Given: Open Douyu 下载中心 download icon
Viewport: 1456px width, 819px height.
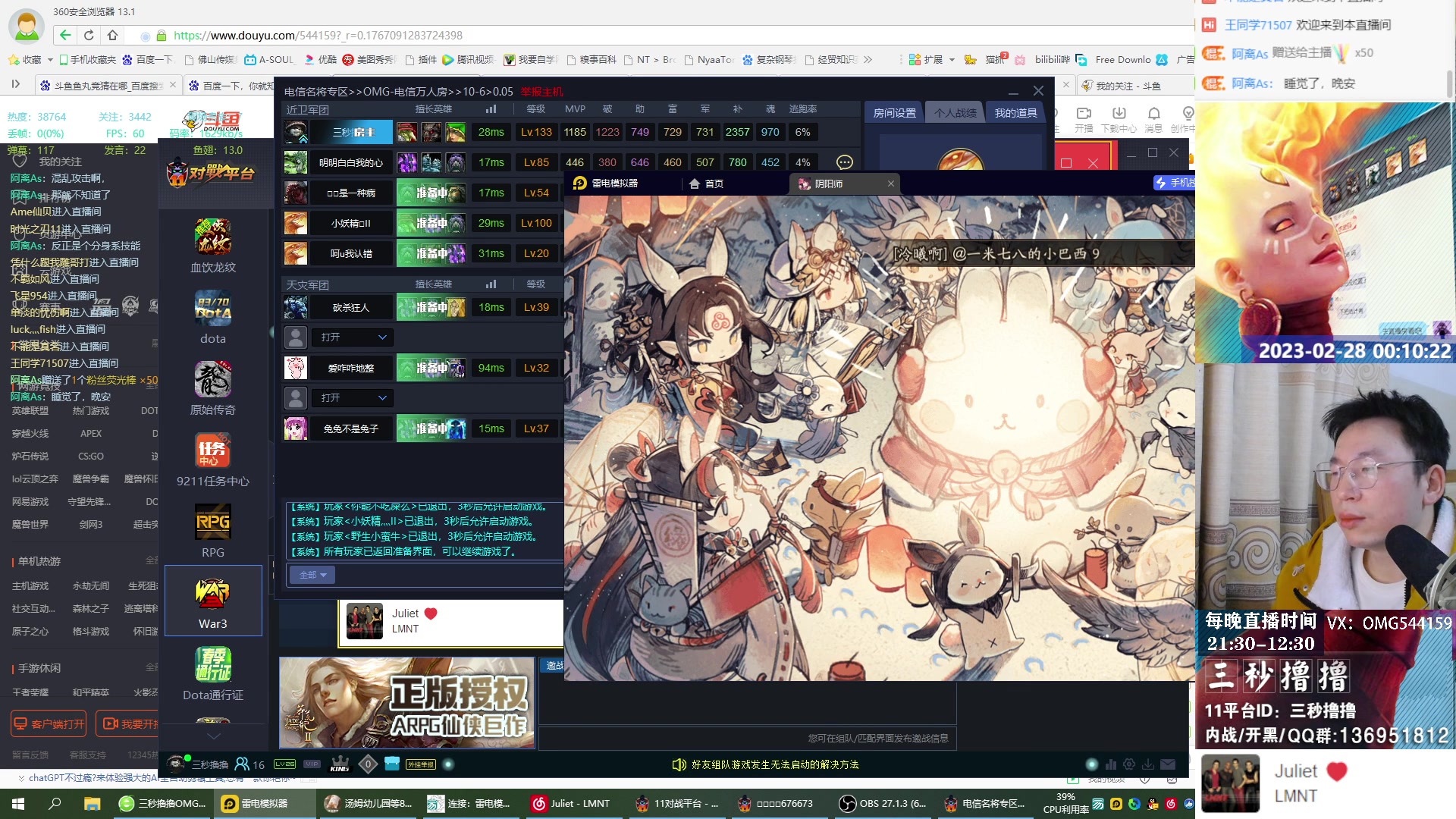Looking at the screenshot, I should pyautogui.click(x=1119, y=119).
